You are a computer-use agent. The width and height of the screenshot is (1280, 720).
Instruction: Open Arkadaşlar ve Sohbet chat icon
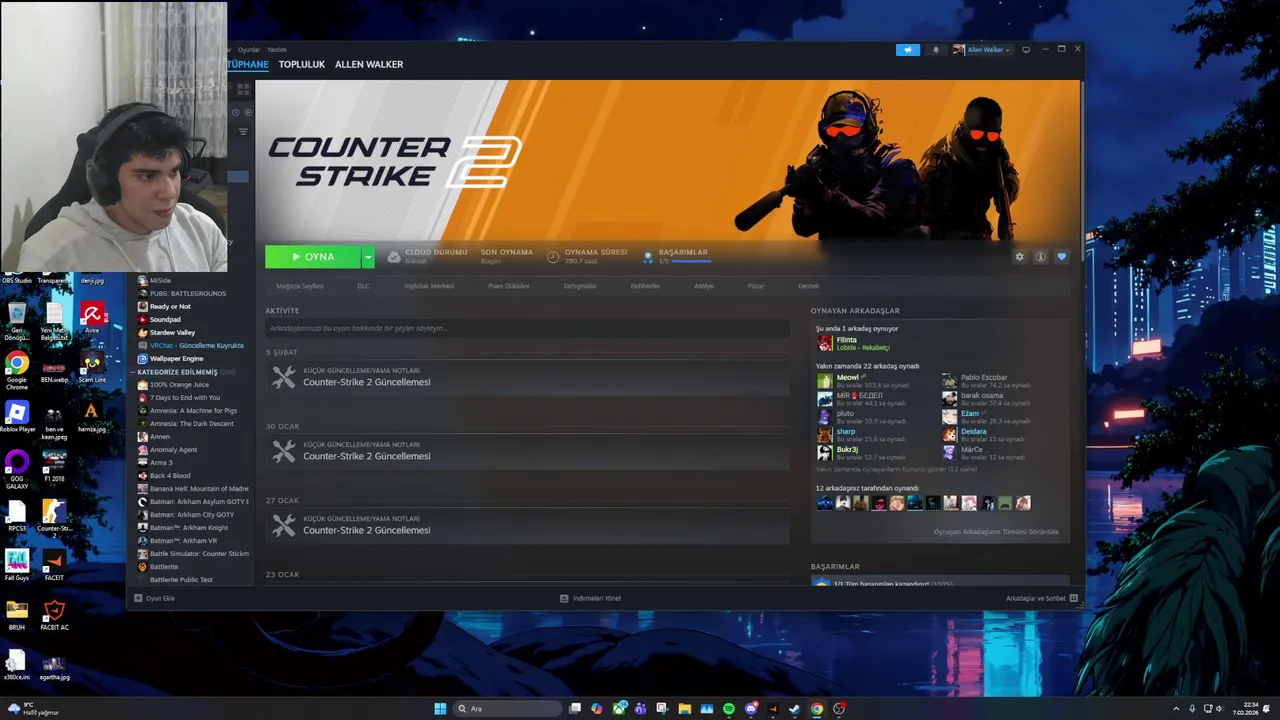point(1073,598)
